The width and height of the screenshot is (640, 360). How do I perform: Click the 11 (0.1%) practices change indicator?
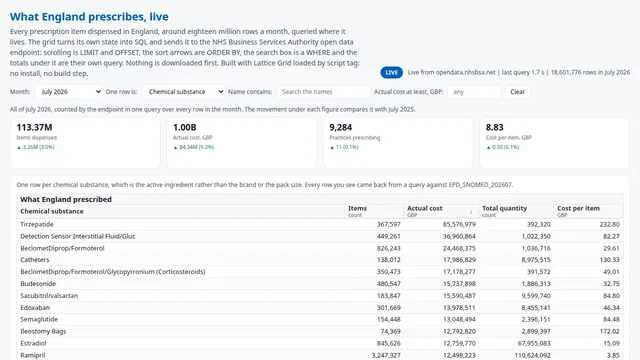pyautogui.click(x=344, y=147)
